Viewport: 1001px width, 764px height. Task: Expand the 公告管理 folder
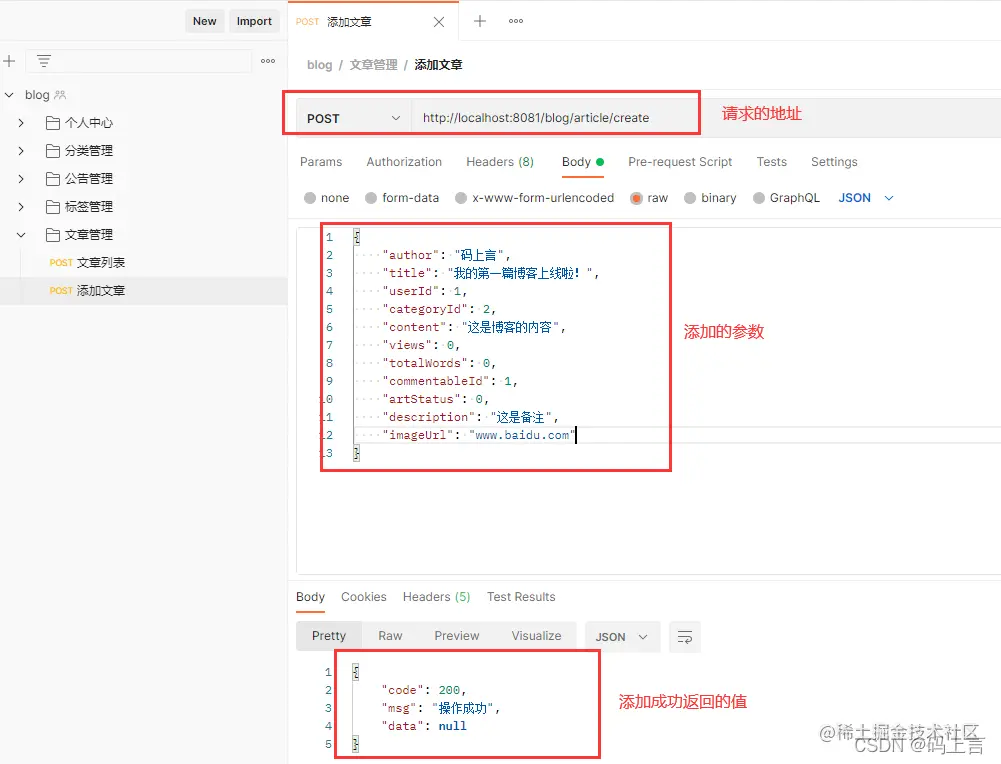point(21,179)
